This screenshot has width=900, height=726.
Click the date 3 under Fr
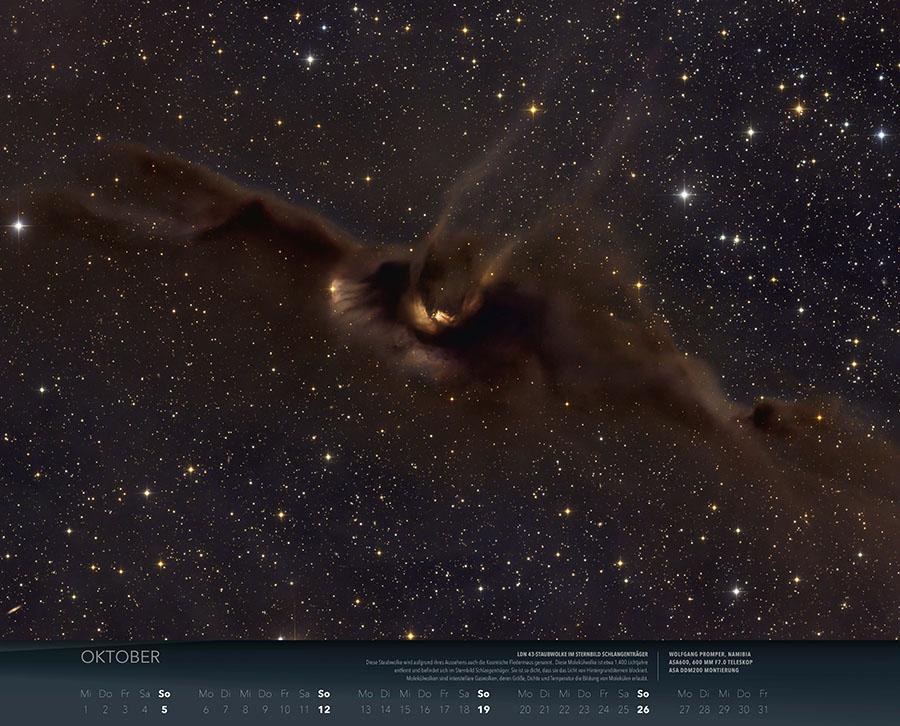click(125, 709)
